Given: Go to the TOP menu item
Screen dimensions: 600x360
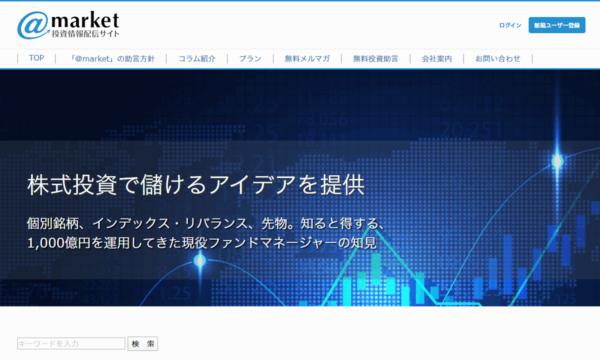Looking at the screenshot, I should click(36, 58).
